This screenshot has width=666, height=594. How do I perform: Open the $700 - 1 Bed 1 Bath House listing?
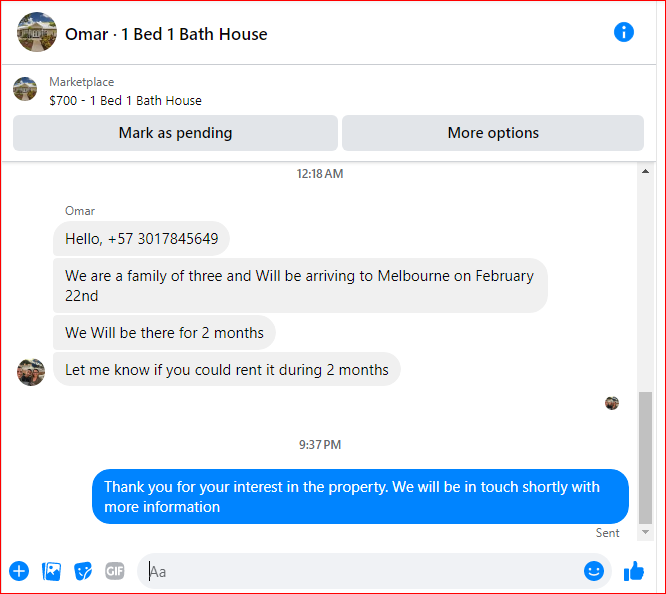click(125, 101)
